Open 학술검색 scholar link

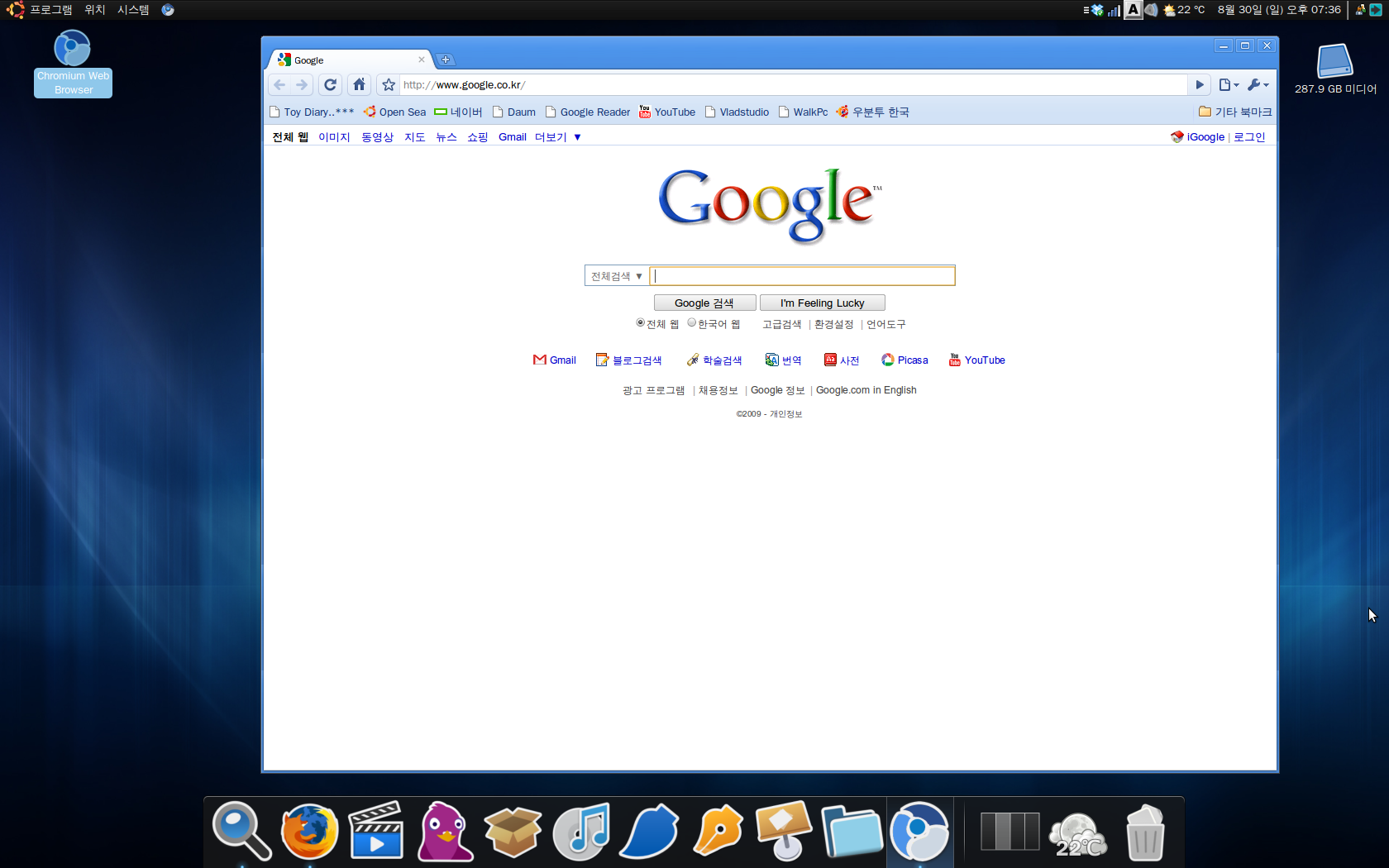pos(714,360)
